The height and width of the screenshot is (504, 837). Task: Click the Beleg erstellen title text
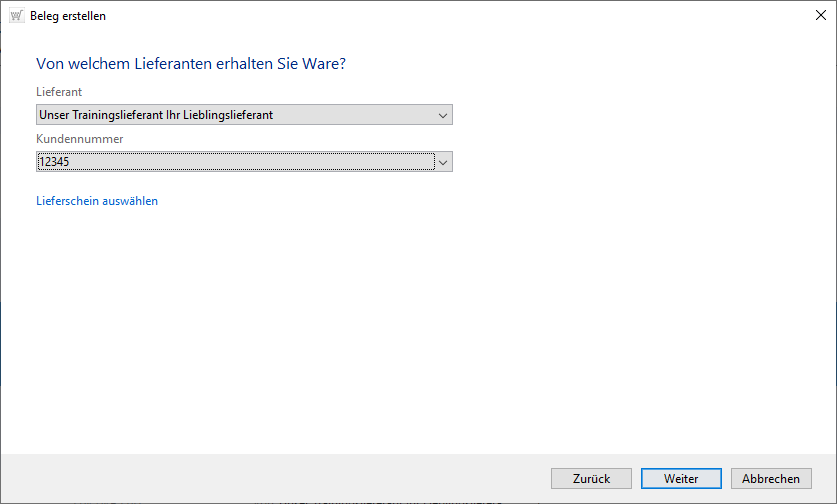pyautogui.click(x=68, y=16)
